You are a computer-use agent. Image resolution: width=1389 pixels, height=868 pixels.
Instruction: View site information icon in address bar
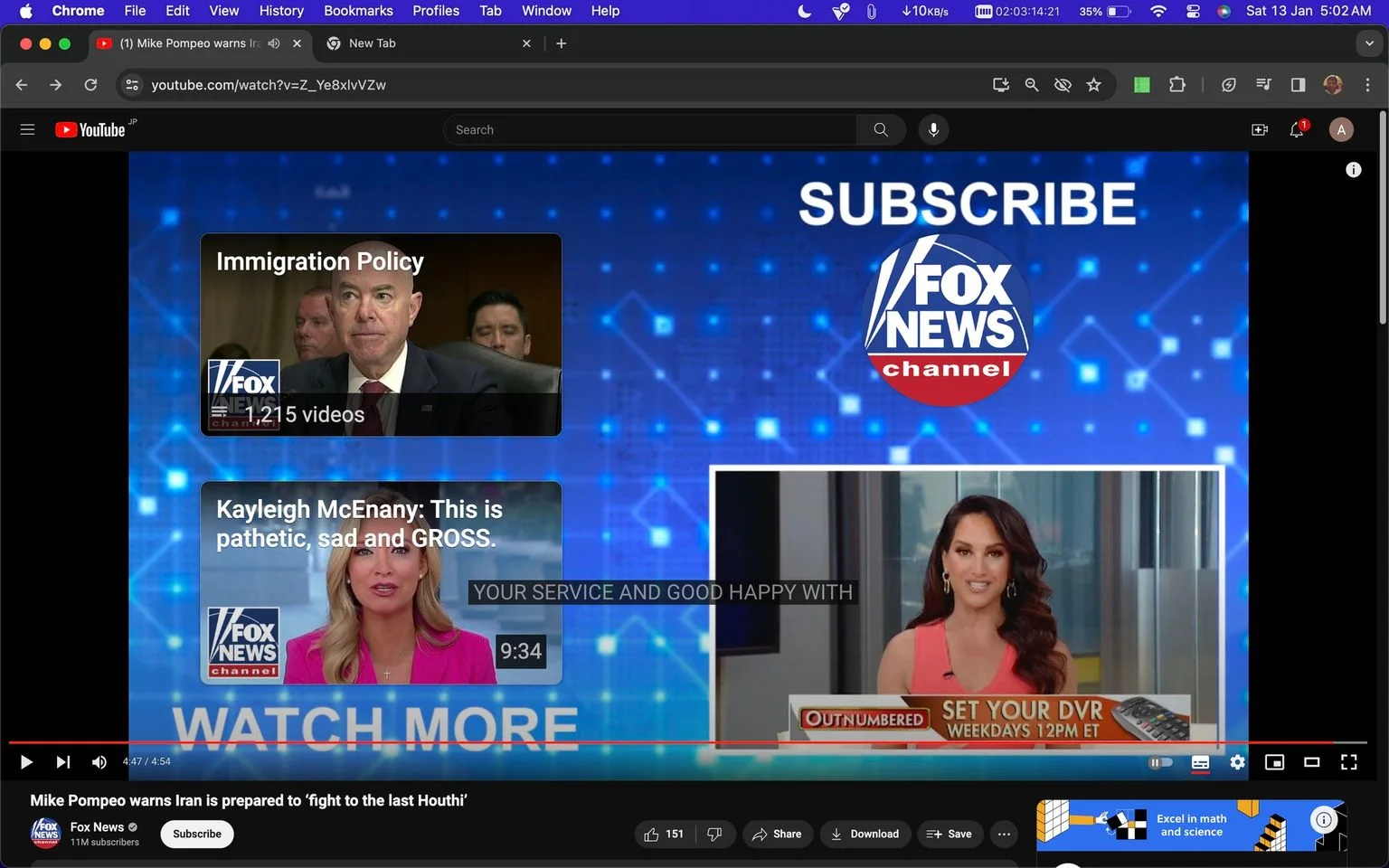[132, 85]
